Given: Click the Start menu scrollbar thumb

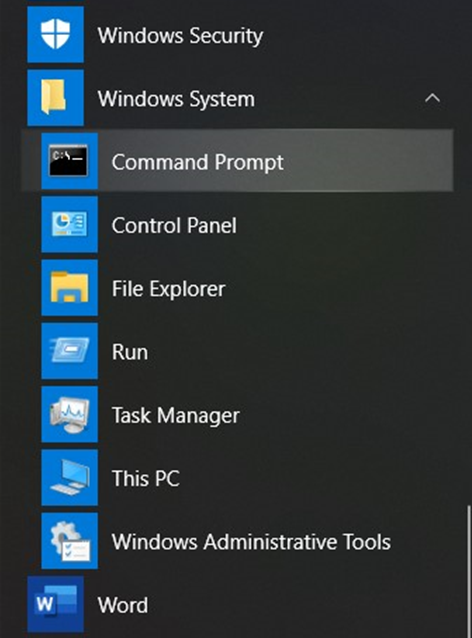Looking at the screenshot, I should click(x=470, y=570).
